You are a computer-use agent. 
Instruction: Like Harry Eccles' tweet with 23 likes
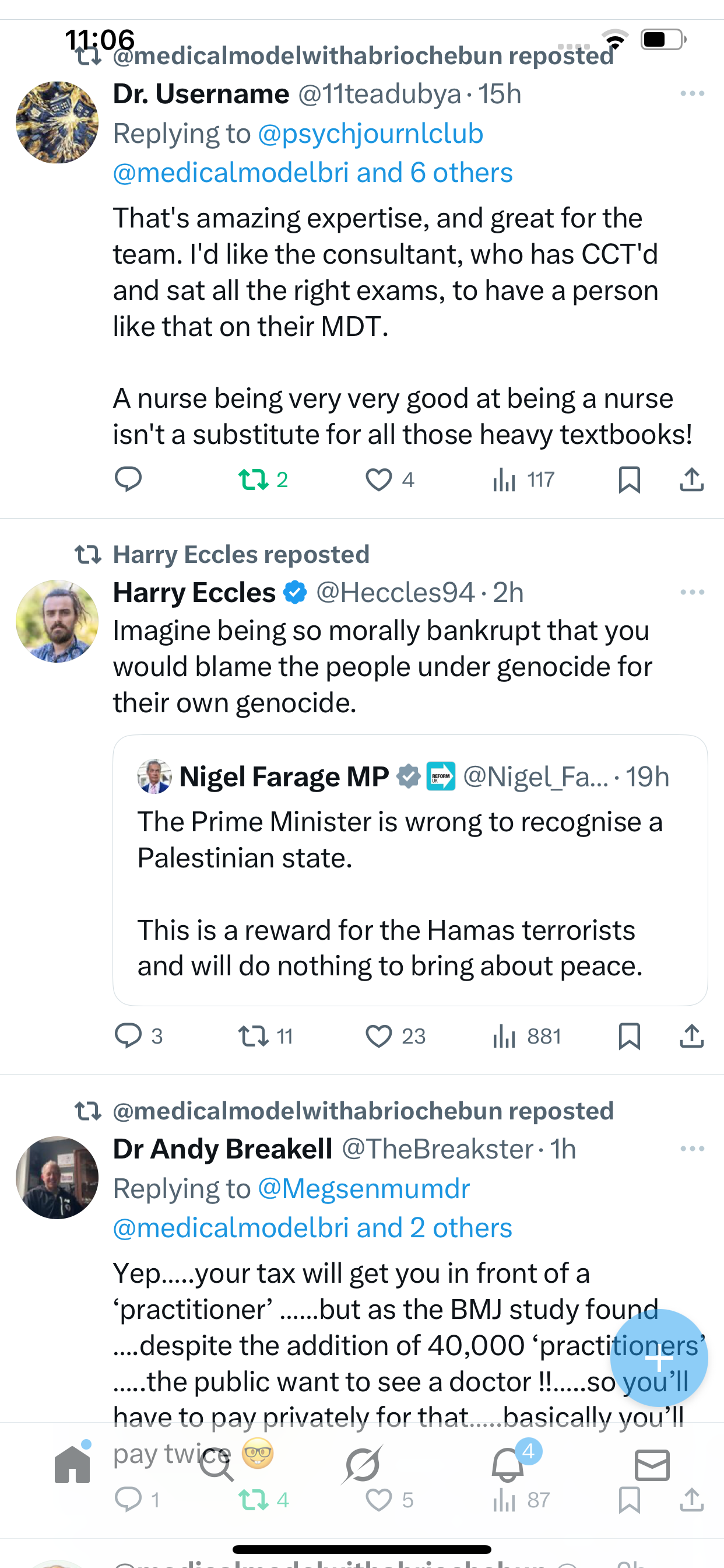coord(378,1036)
